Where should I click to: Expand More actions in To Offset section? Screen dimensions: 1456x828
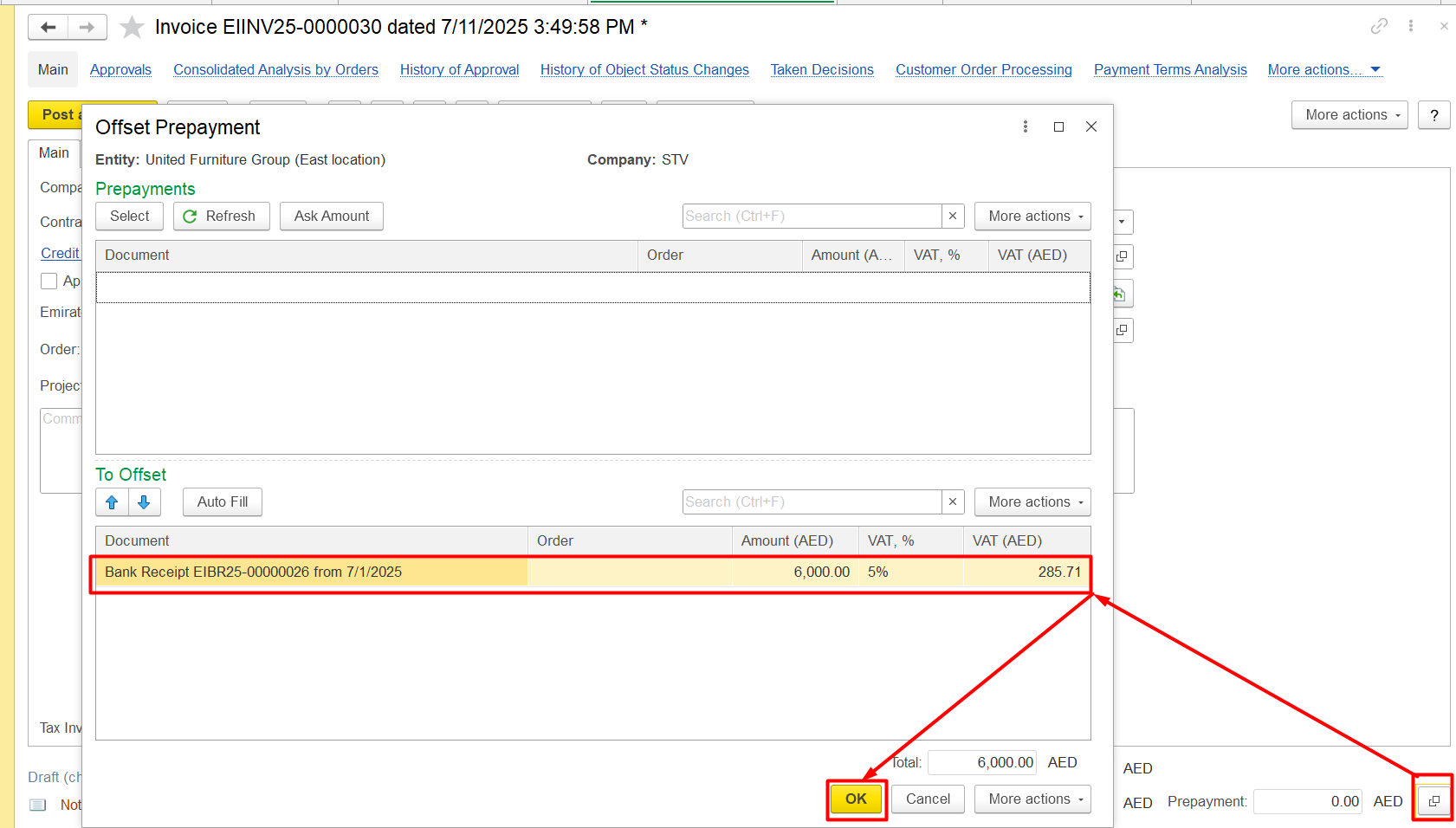[1032, 501]
